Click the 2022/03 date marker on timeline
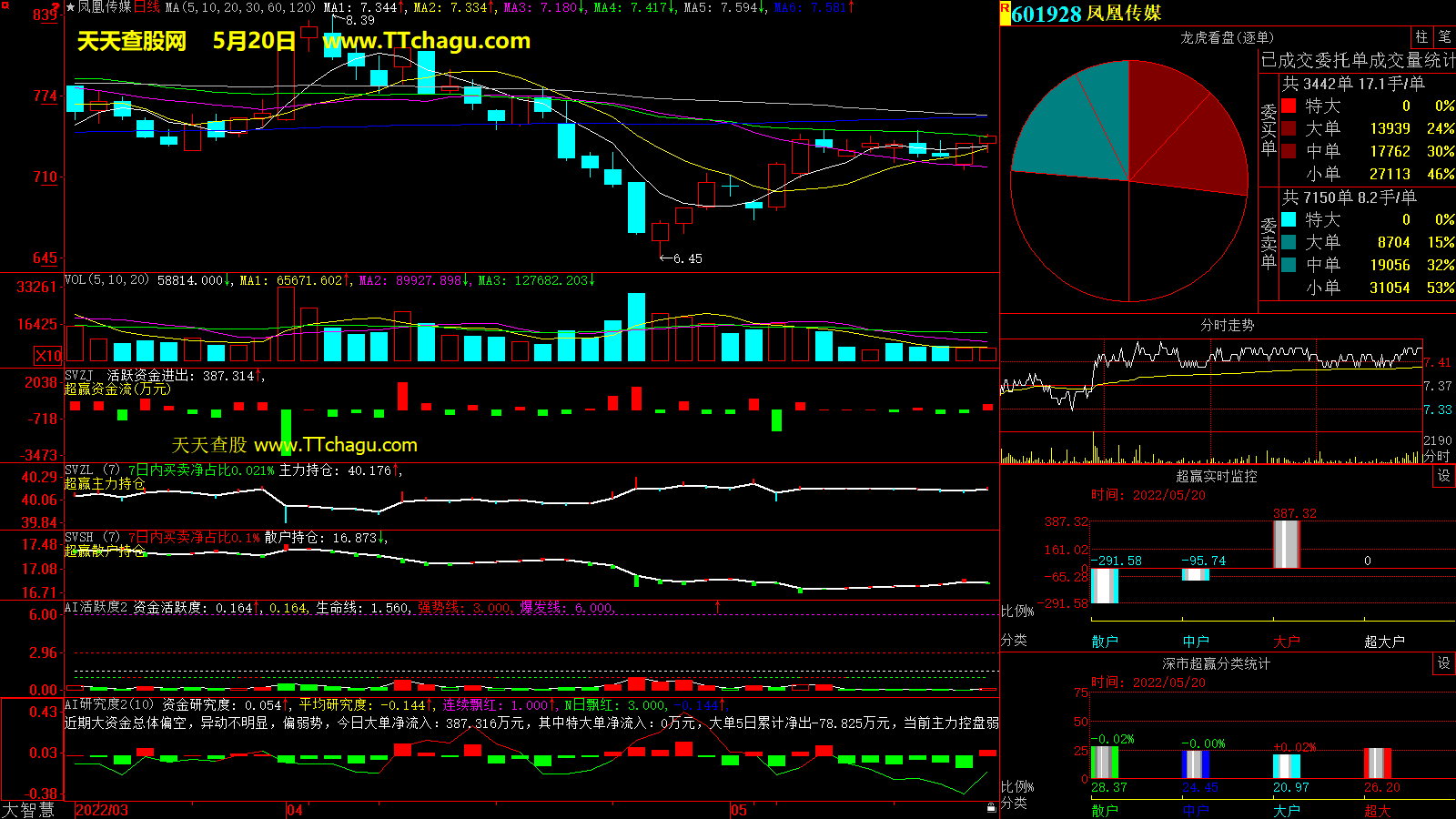Image resolution: width=1456 pixels, height=819 pixels. [101, 810]
